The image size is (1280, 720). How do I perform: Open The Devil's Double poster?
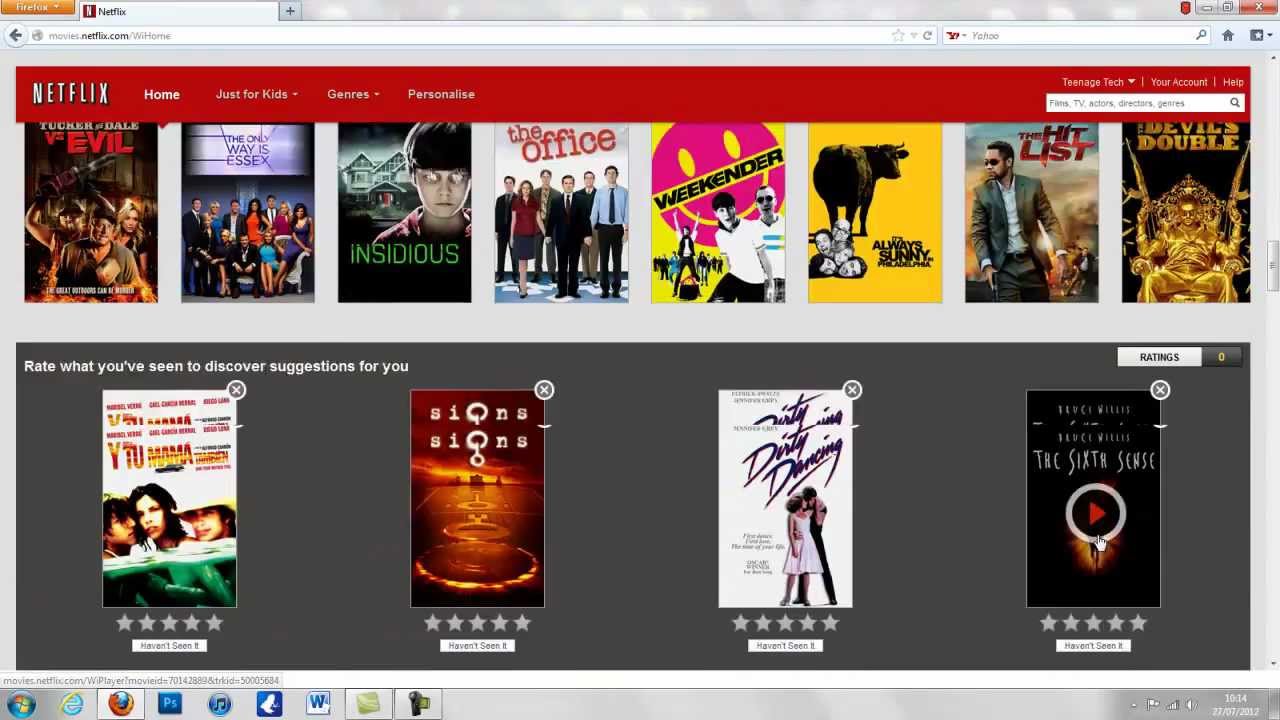pos(1186,212)
